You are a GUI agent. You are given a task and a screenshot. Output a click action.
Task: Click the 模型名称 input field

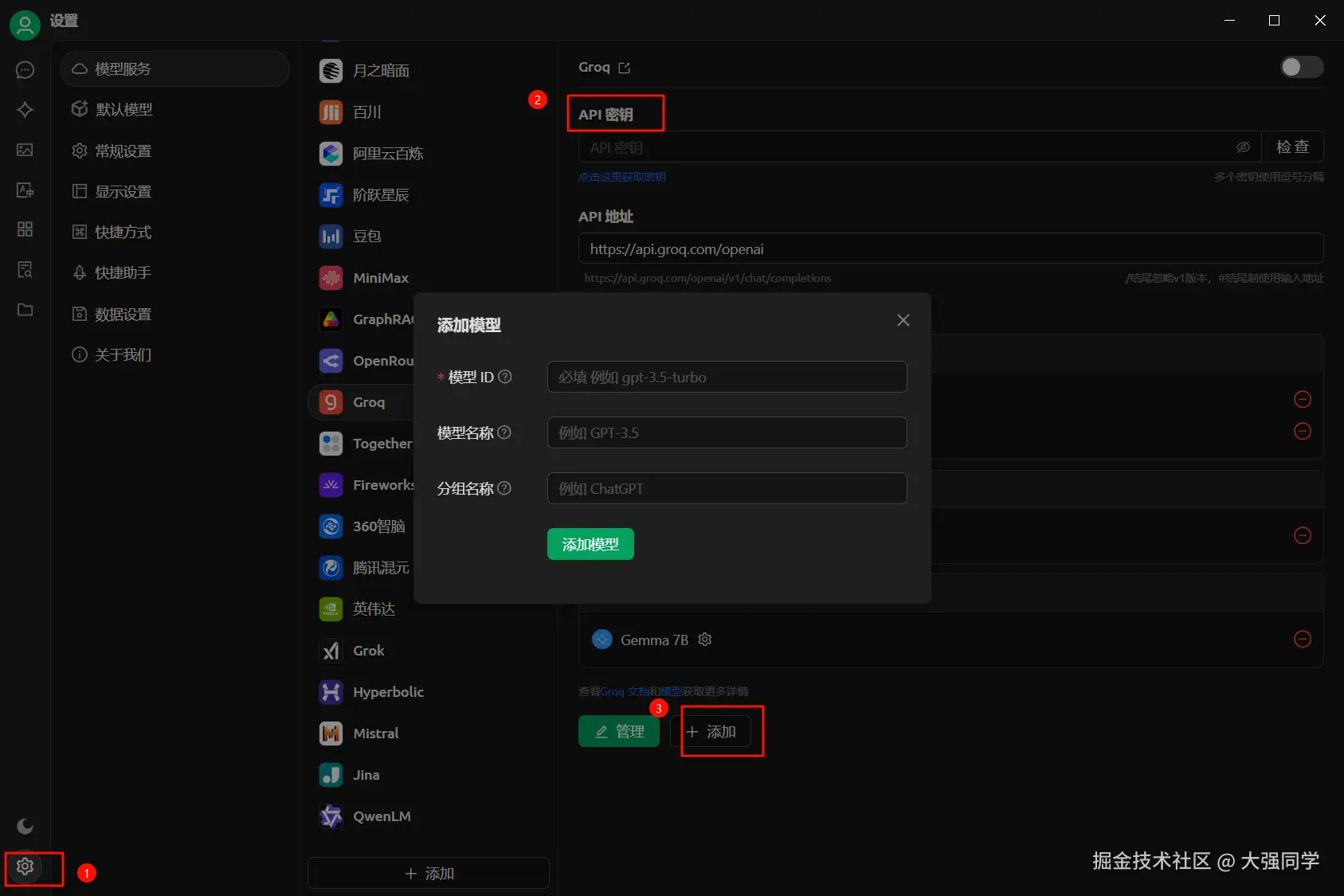pyautogui.click(x=727, y=432)
